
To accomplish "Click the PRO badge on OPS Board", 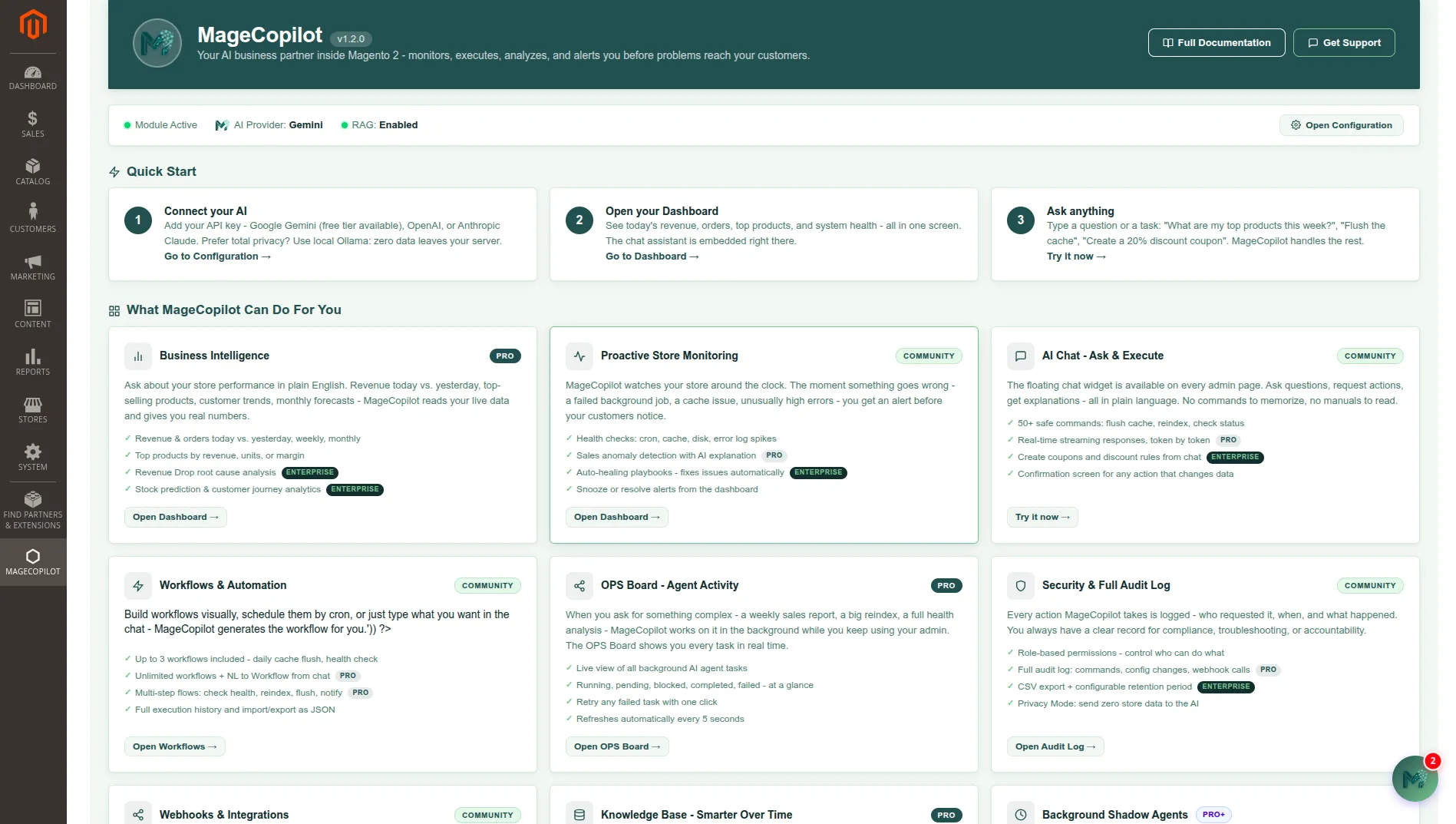I will pyautogui.click(x=946, y=586).
